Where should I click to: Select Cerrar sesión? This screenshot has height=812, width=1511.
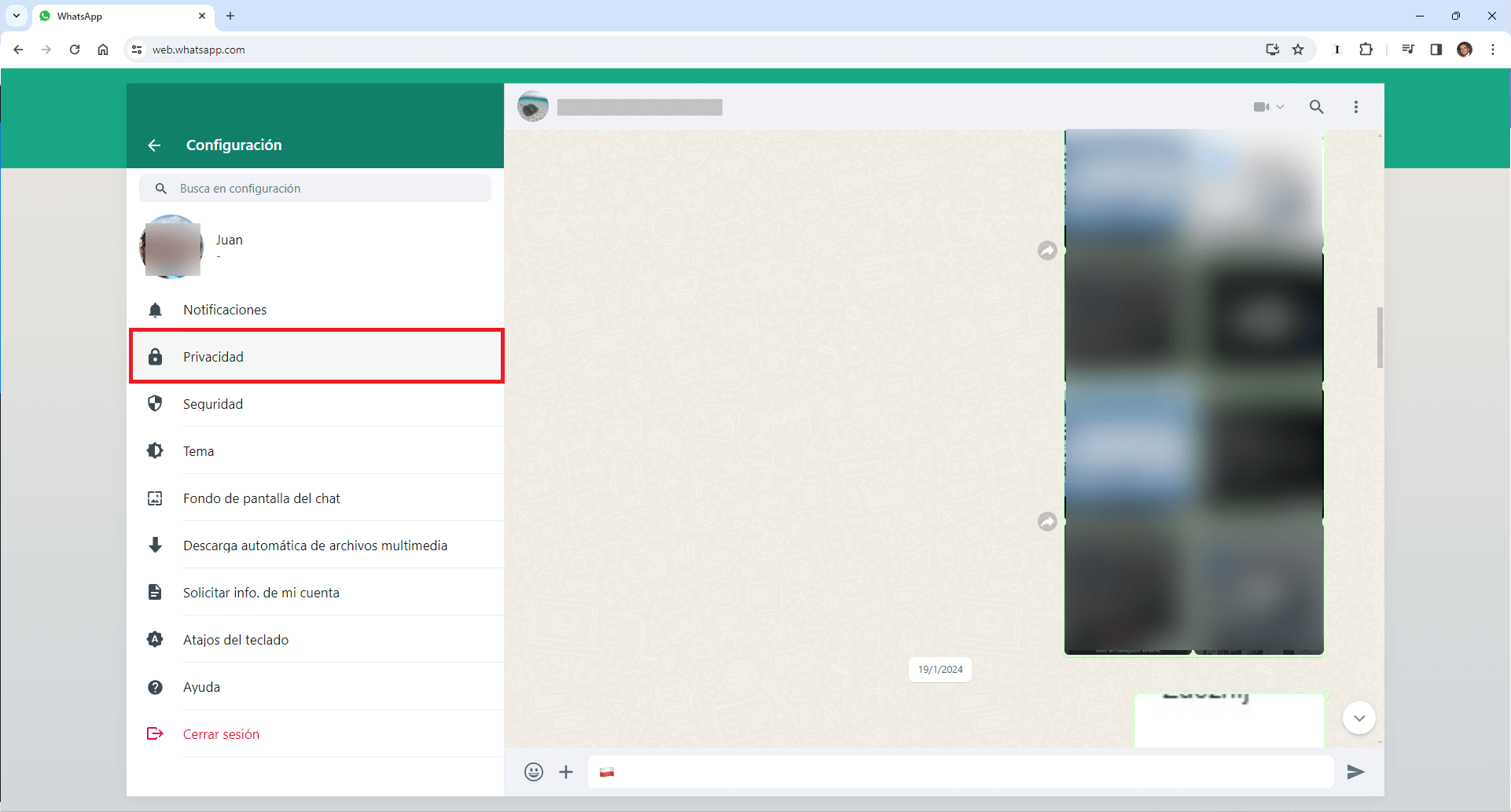316,734
